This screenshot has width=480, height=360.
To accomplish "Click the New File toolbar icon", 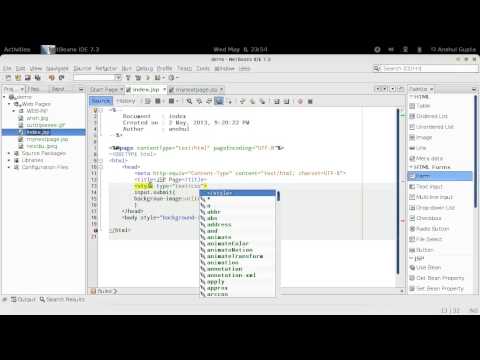I will click(8, 78).
